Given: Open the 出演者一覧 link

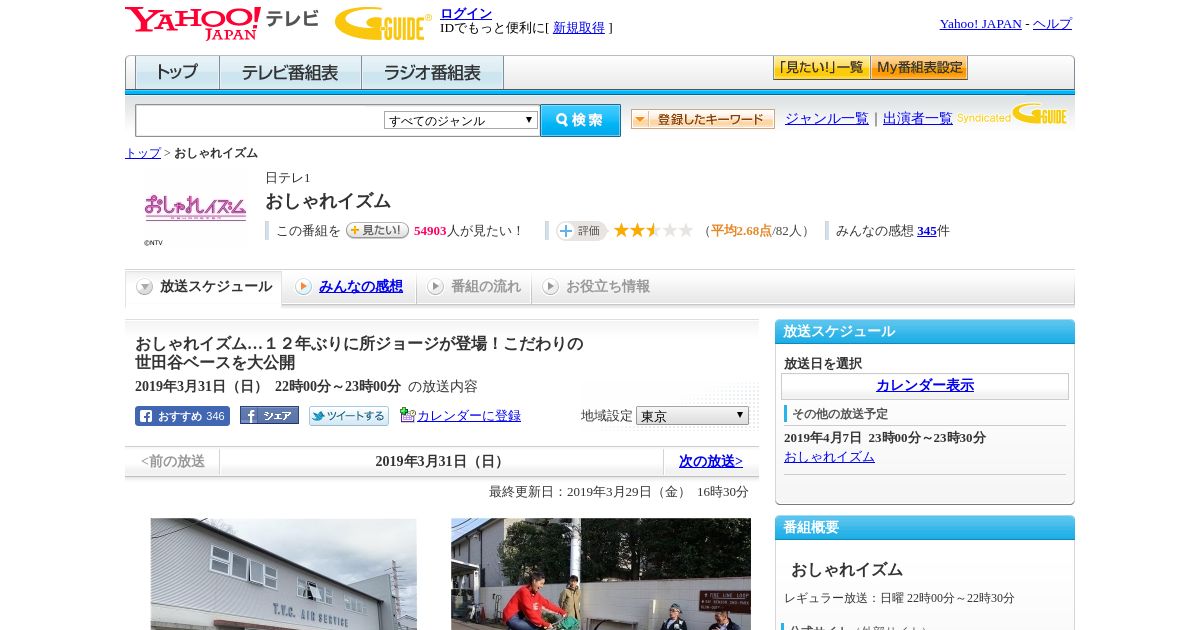Looking at the screenshot, I should (918, 119).
